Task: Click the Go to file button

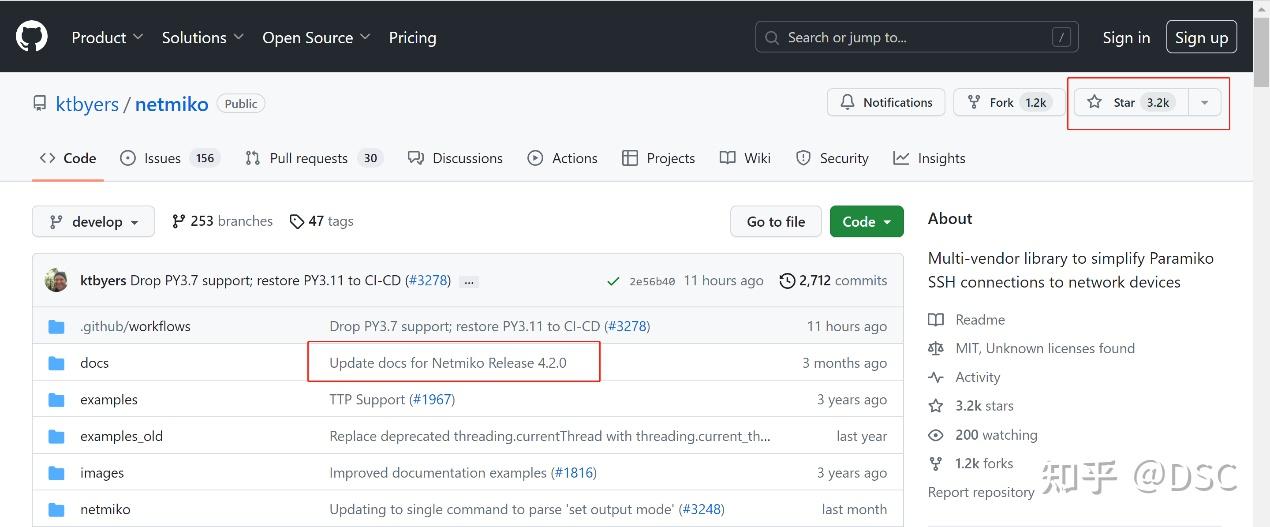Action: (775, 222)
